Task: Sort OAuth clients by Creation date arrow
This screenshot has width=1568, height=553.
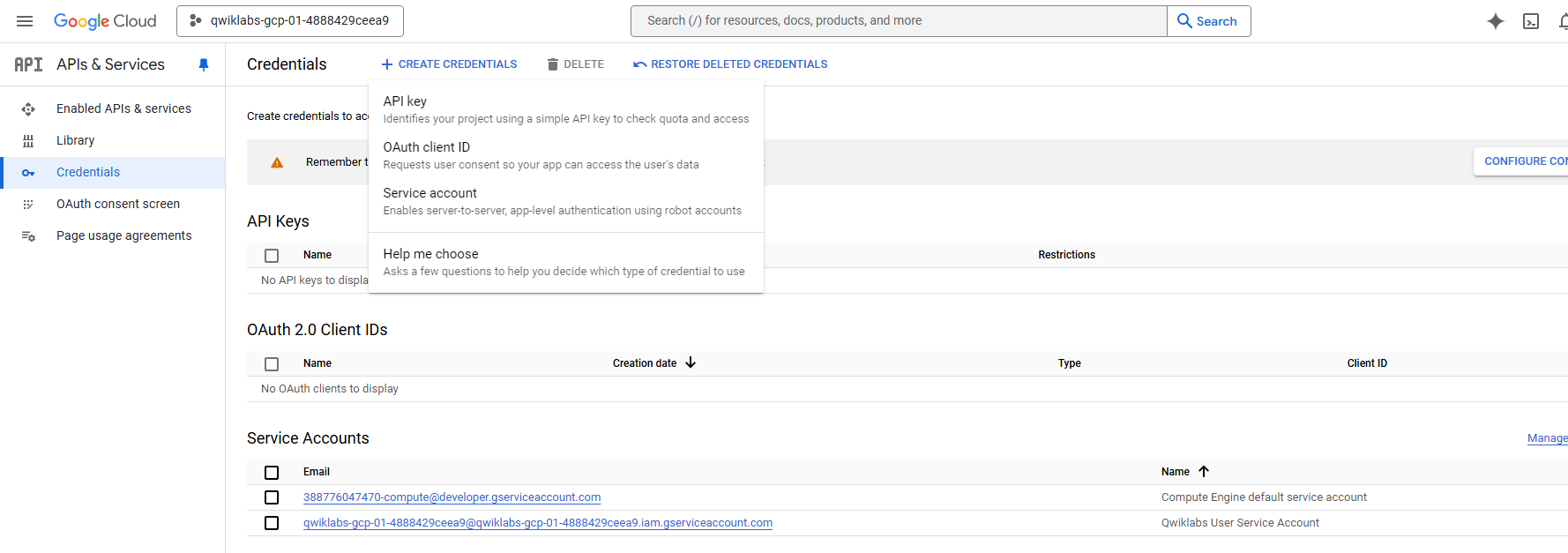Action: (x=691, y=362)
